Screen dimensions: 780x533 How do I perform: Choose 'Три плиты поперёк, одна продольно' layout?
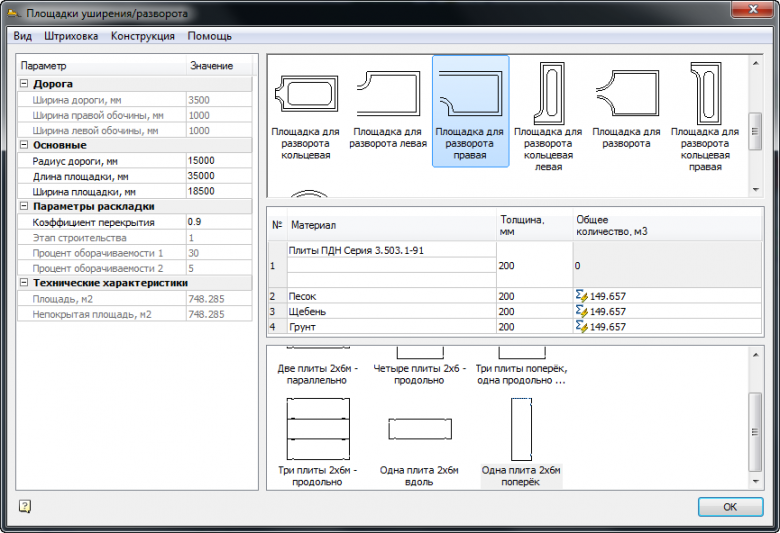(521, 367)
